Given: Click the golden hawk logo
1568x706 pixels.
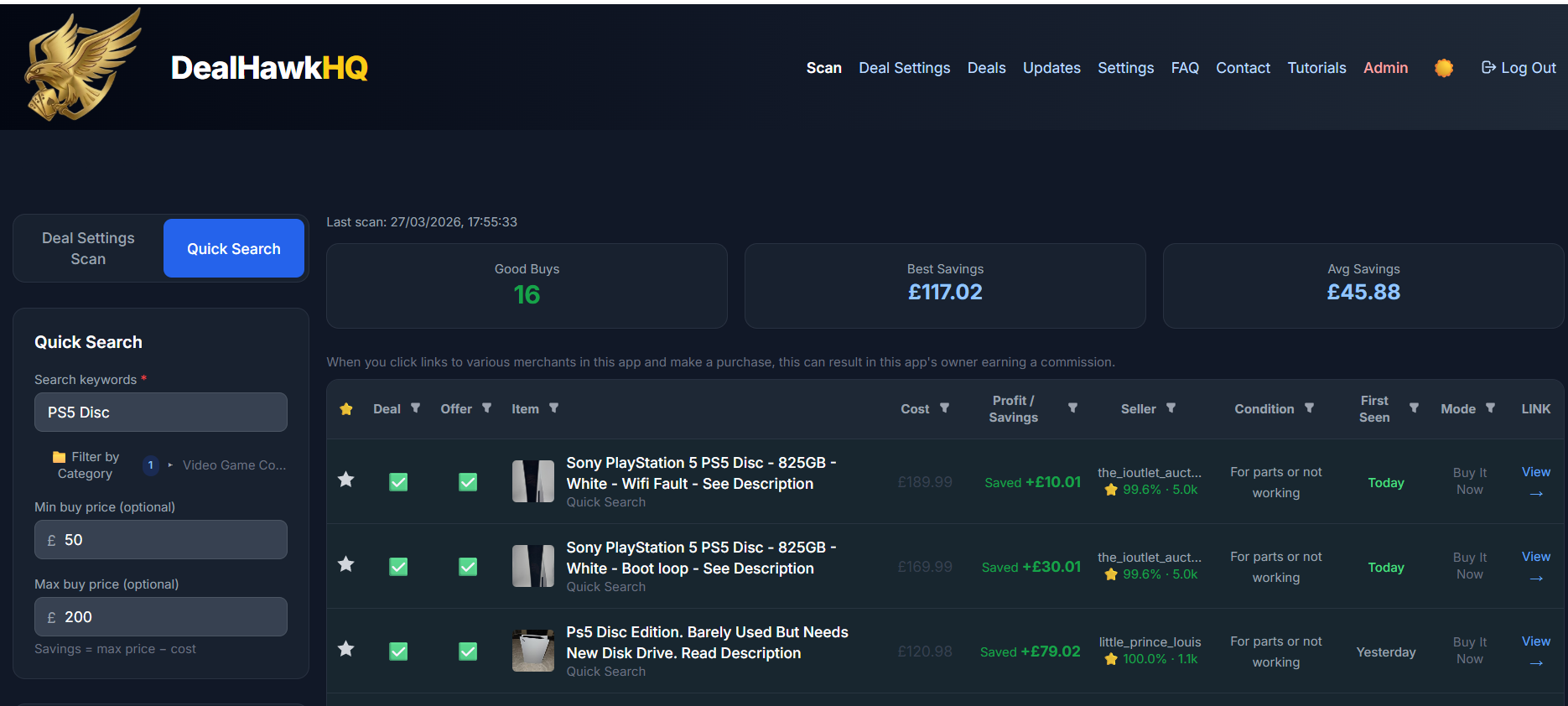Looking at the screenshot, I should click(x=81, y=65).
